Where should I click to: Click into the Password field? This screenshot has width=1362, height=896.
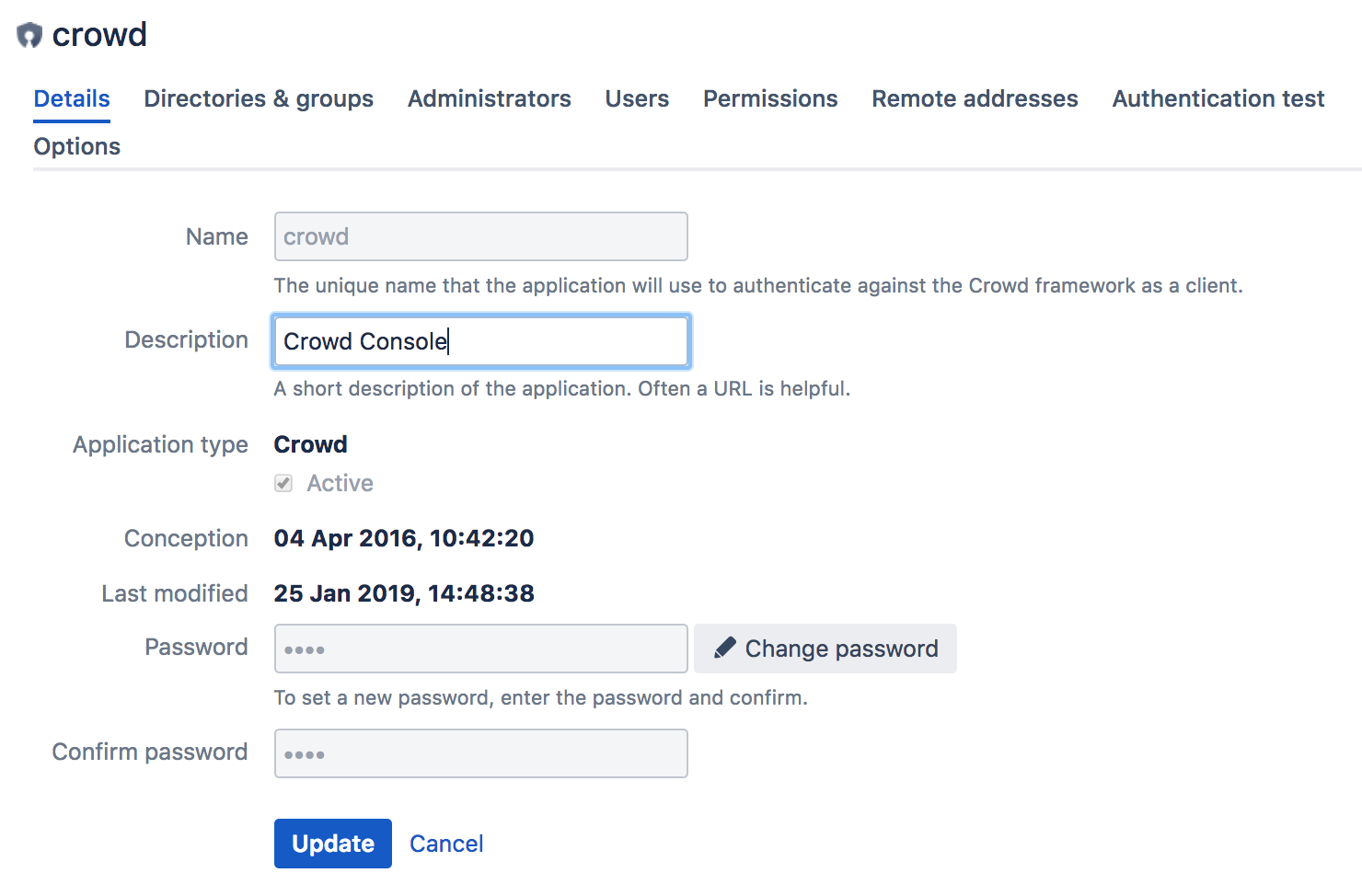click(x=480, y=649)
